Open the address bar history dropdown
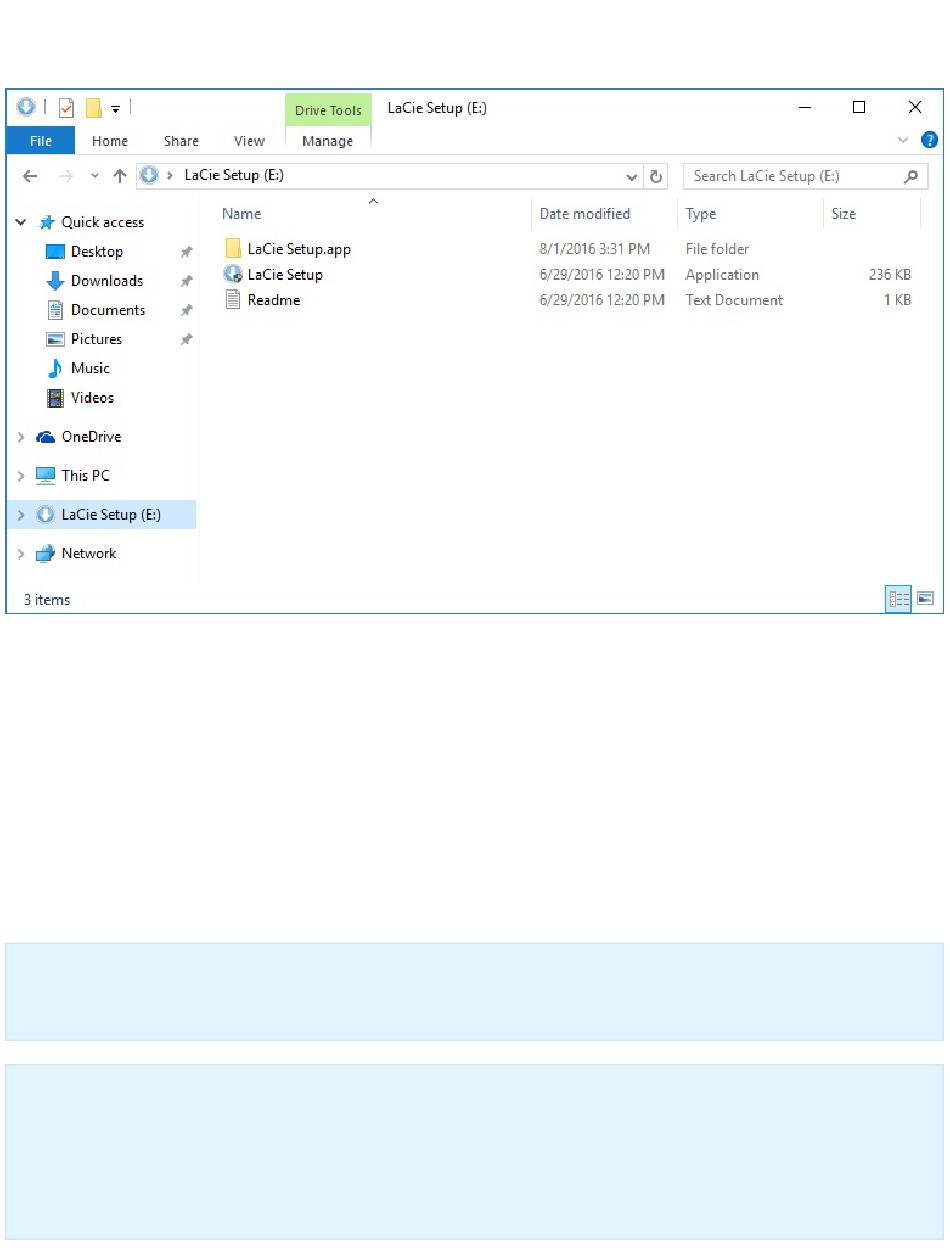 tap(632, 177)
